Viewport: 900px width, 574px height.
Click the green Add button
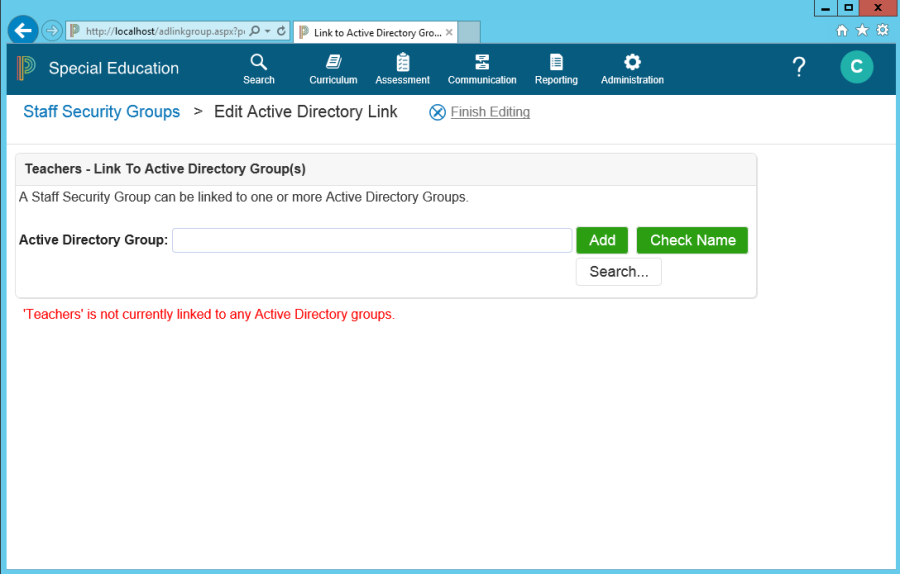tap(602, 240)
